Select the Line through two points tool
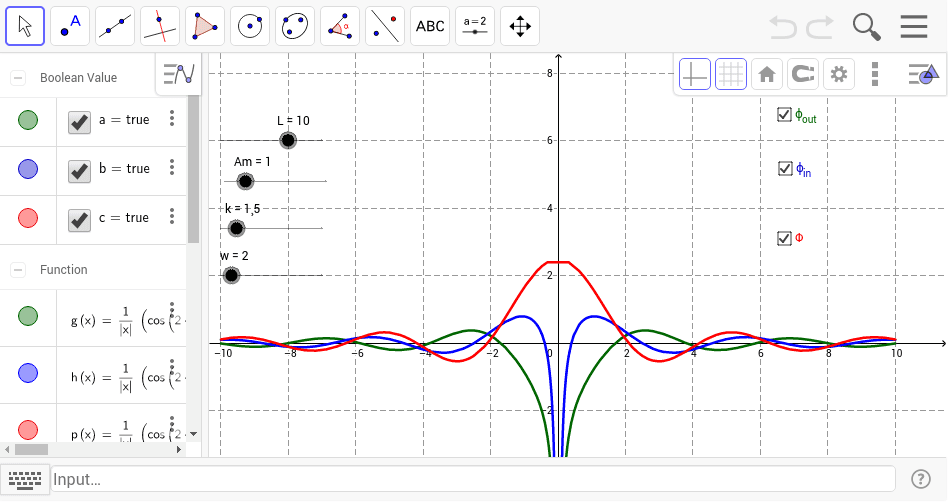 [115, 27]
